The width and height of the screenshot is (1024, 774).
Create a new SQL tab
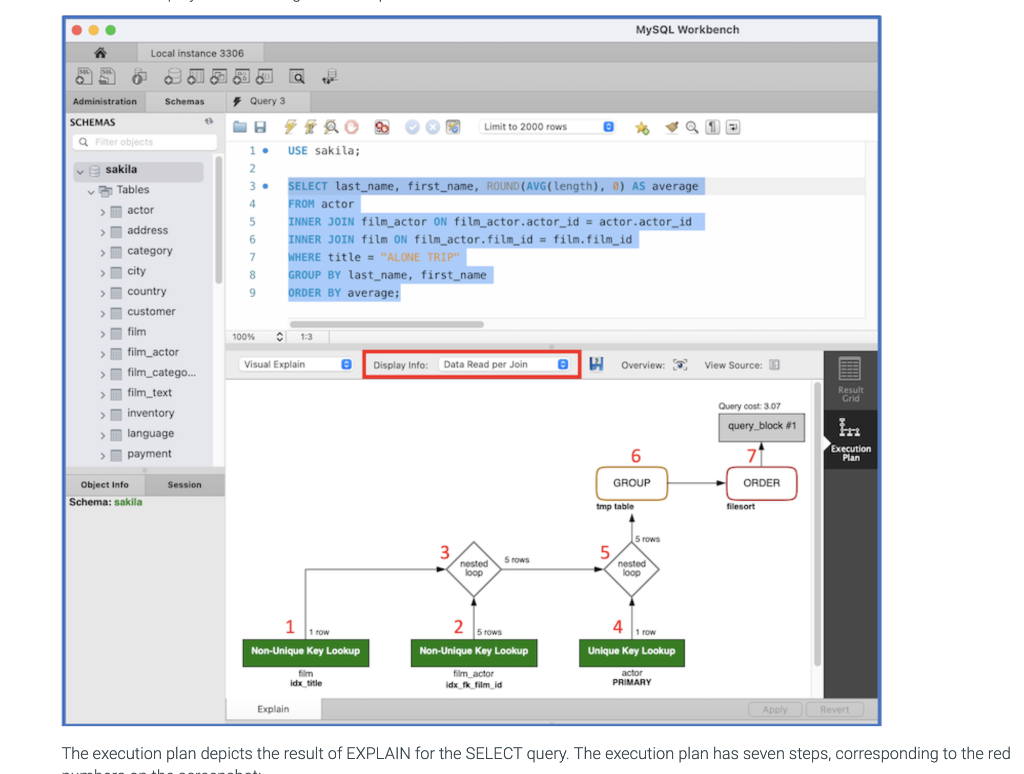(84, 76)
